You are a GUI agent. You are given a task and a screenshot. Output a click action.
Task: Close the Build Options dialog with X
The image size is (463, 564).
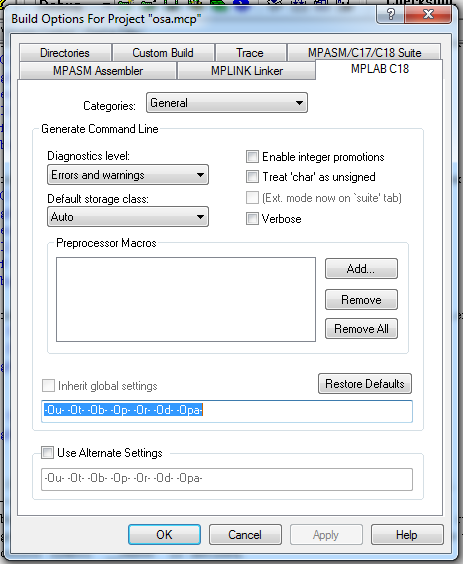(x=428, y=15)
